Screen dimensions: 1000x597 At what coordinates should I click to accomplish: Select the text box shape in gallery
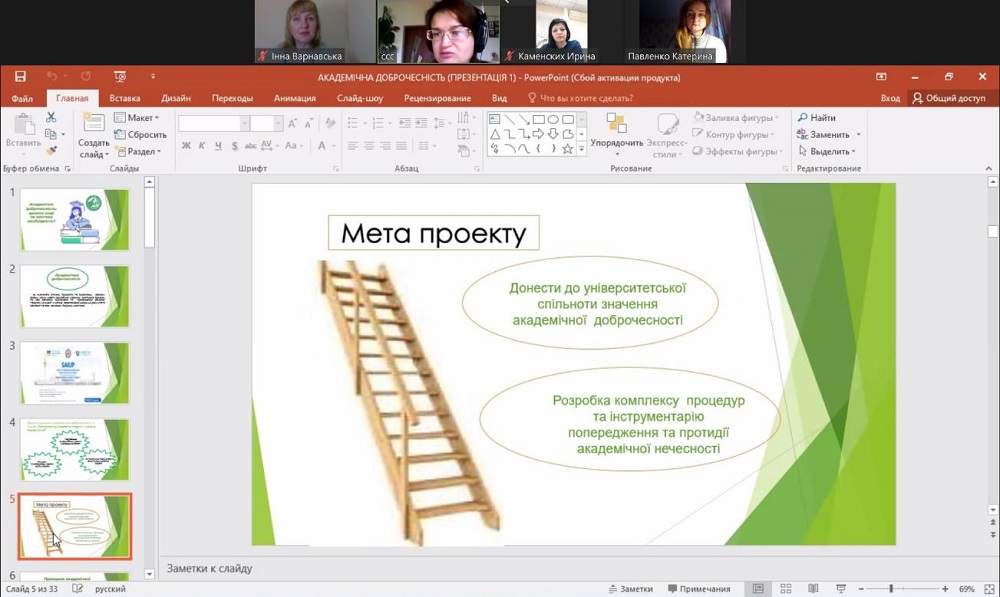click(x=494, y=119)
